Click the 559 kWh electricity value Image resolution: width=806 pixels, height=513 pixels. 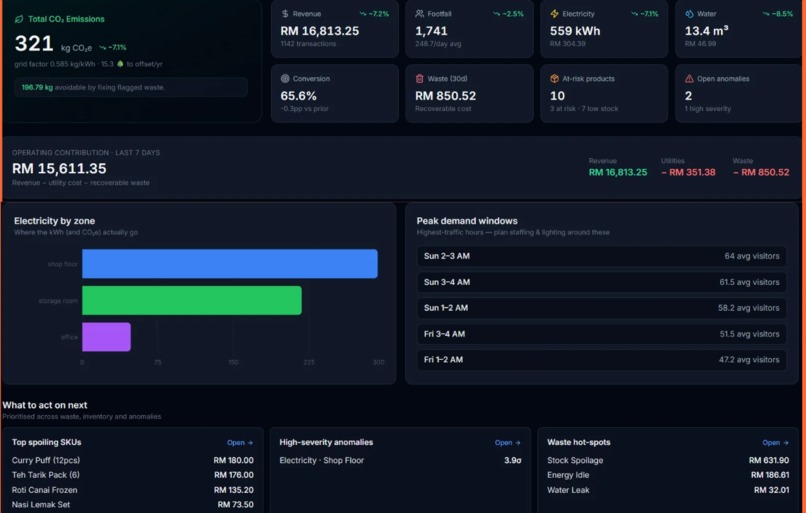coord(575,31)
